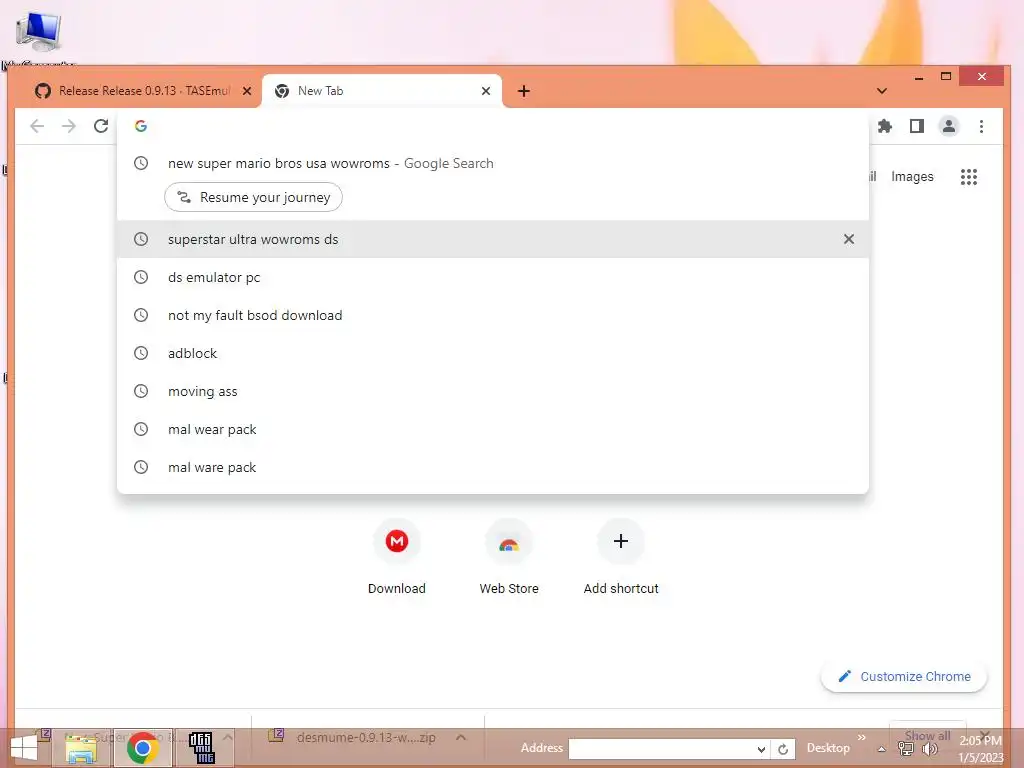Click the back navigation arrow

point(37,126)
